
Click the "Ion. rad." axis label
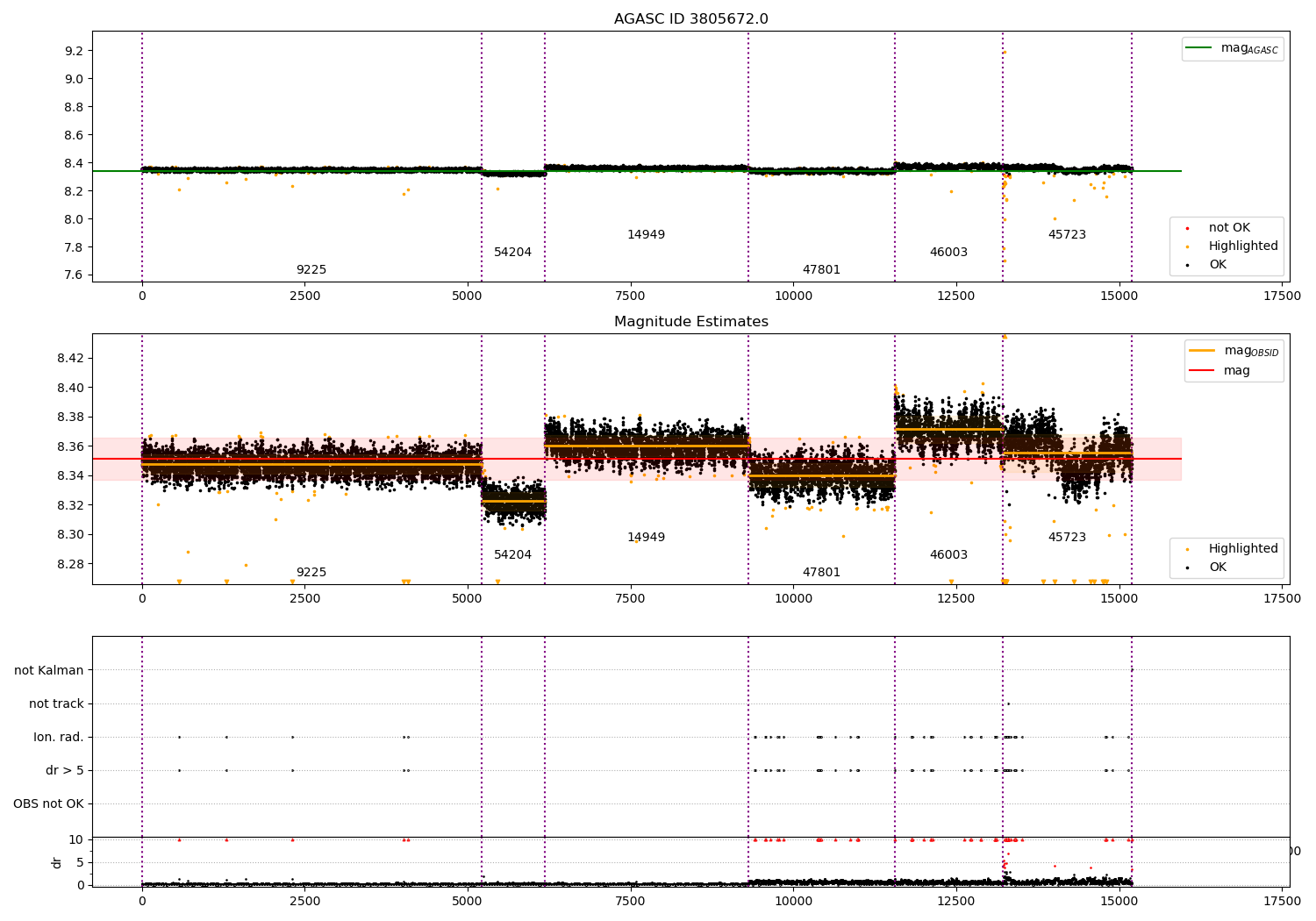[59, 738]
